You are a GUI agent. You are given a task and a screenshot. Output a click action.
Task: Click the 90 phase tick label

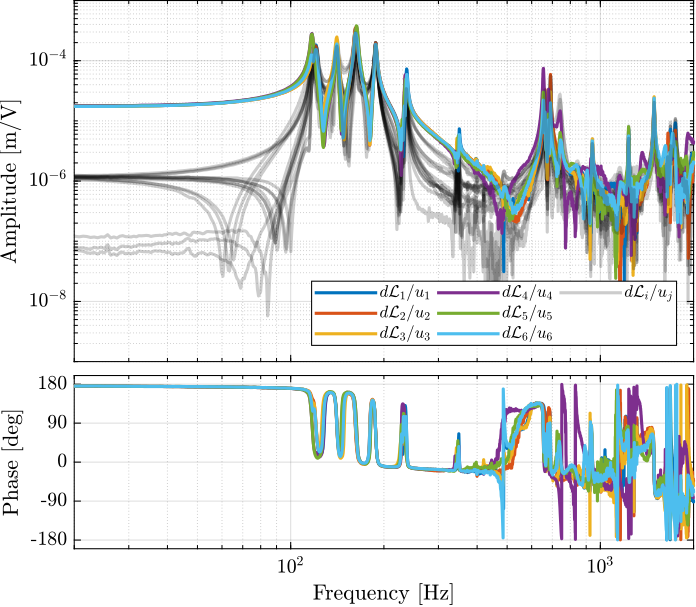point(56,423)
